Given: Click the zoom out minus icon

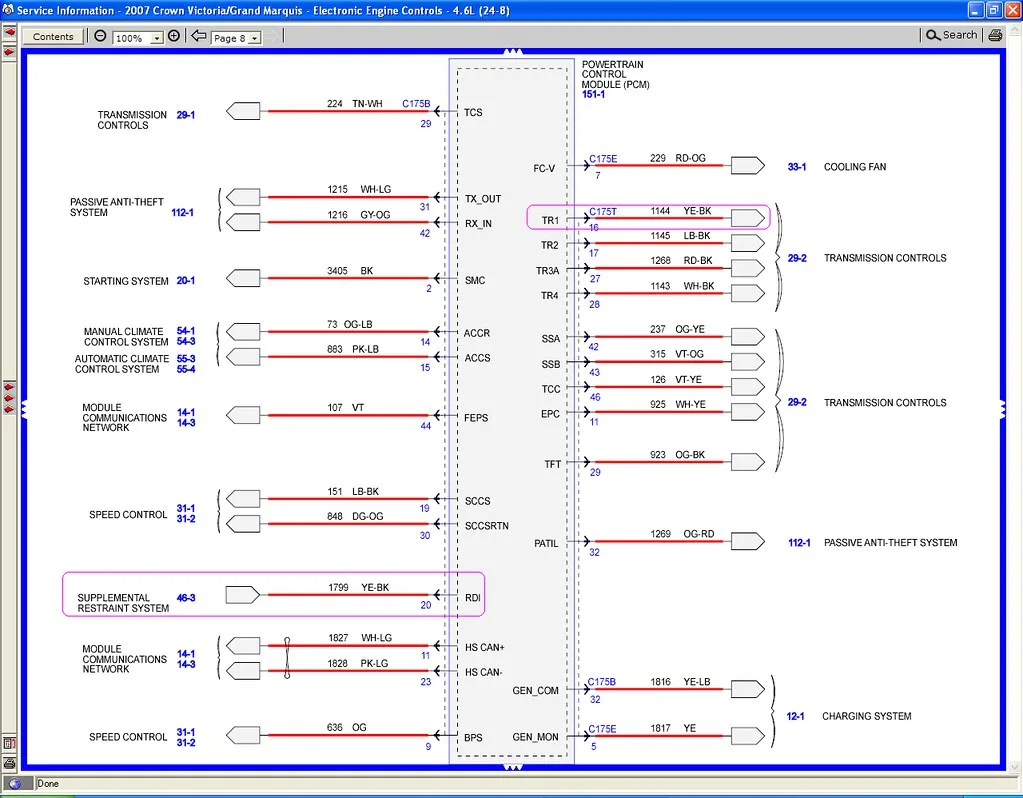Looking at the screenshot, I should click(x=100, y=36).
